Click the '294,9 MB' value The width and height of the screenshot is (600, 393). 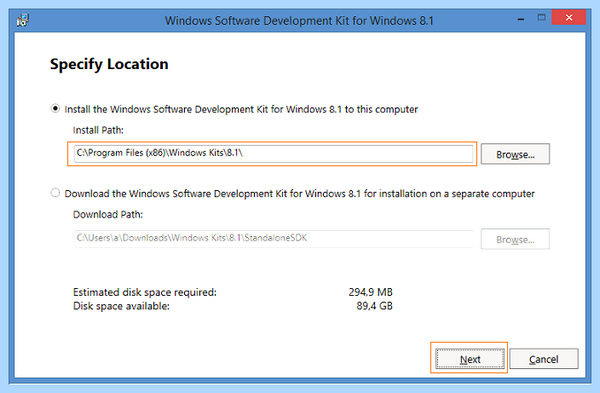click(370, 292)
